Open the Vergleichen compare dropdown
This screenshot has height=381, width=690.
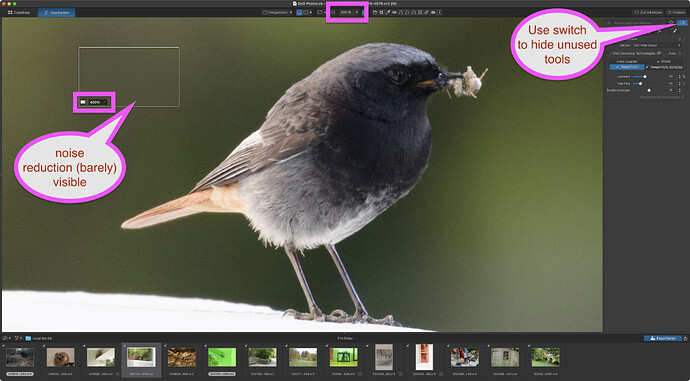[x=277, y=12]
